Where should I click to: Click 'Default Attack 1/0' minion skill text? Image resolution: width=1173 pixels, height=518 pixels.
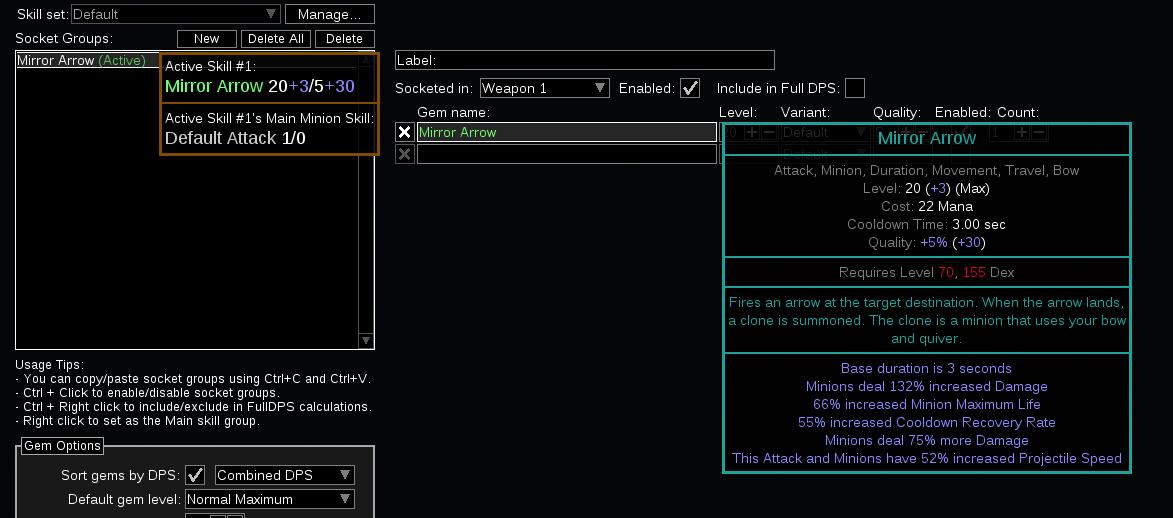coord(235,138)
